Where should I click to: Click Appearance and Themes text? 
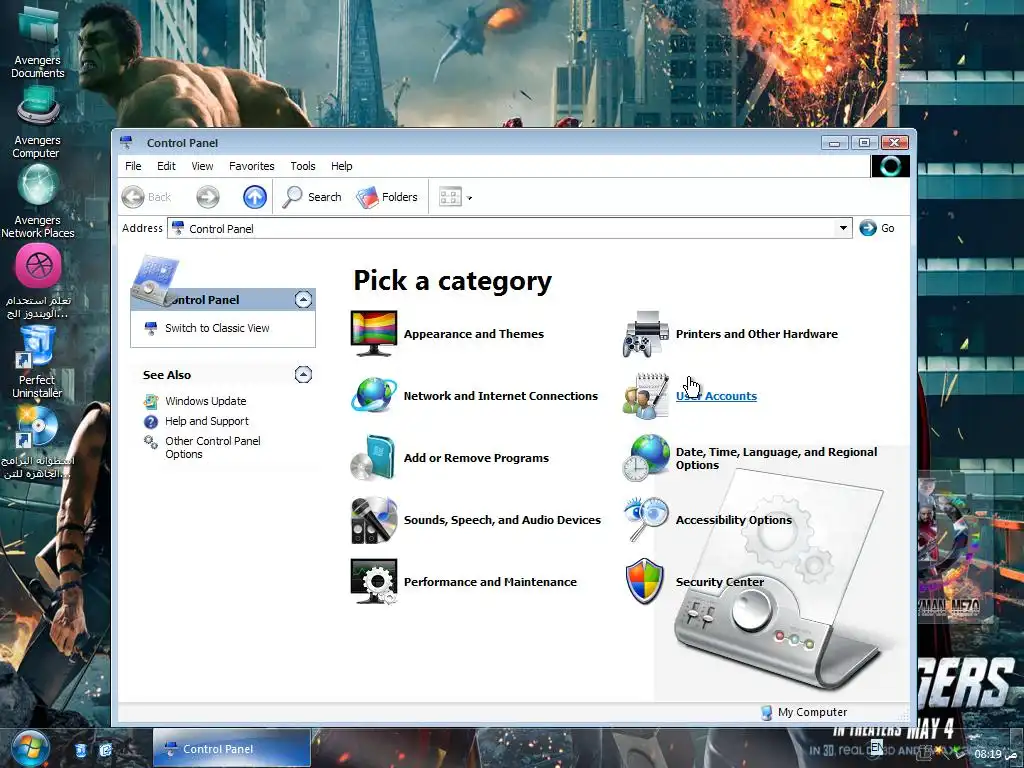(473, 334)
